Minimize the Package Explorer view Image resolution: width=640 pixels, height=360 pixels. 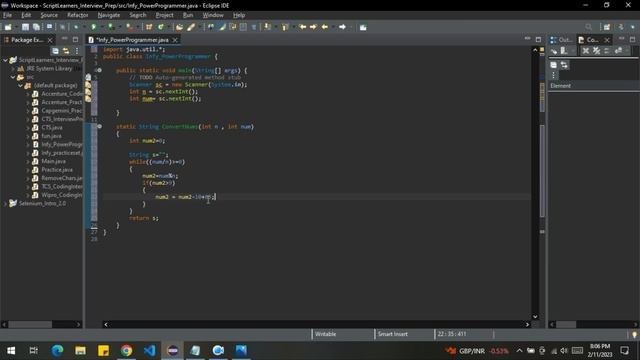point(64,39)
